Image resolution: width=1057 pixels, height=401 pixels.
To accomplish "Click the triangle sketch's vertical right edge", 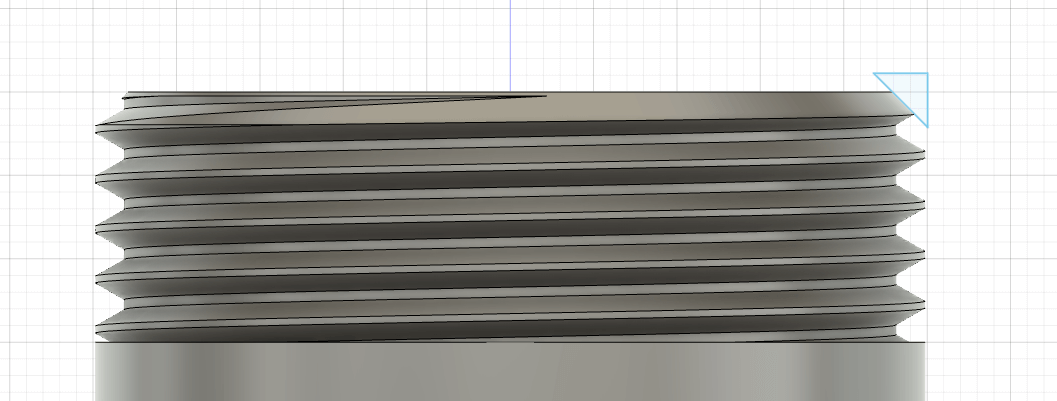I will 928,100.
